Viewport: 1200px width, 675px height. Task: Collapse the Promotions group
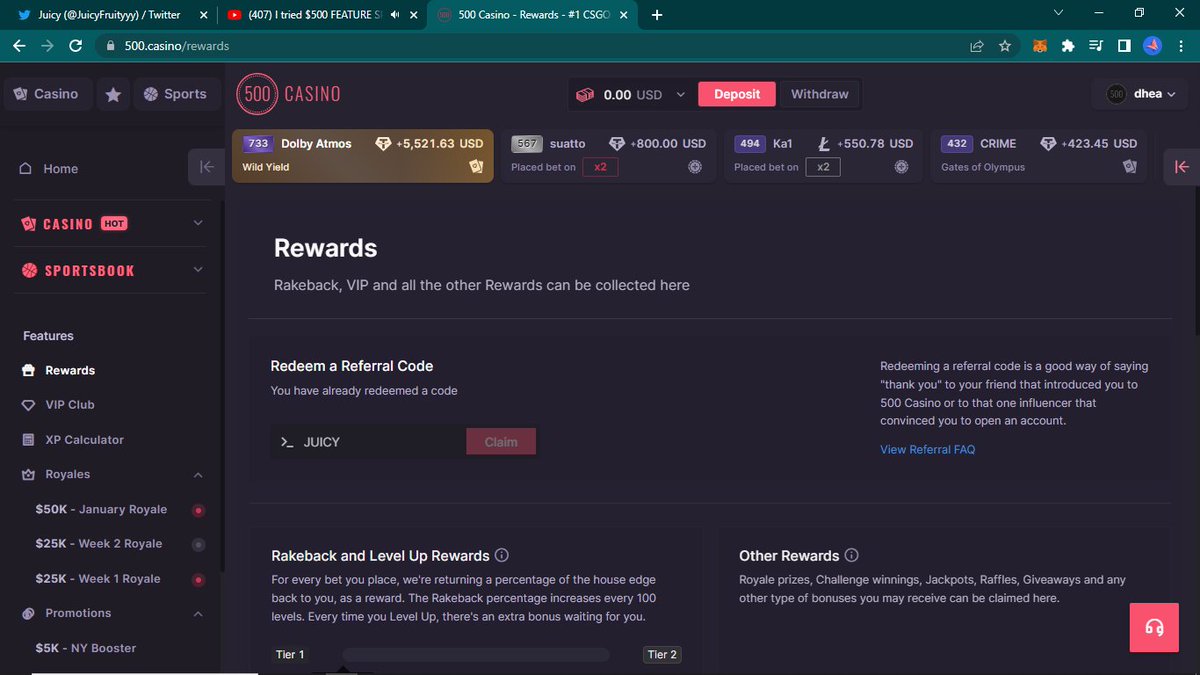(198, 614)
